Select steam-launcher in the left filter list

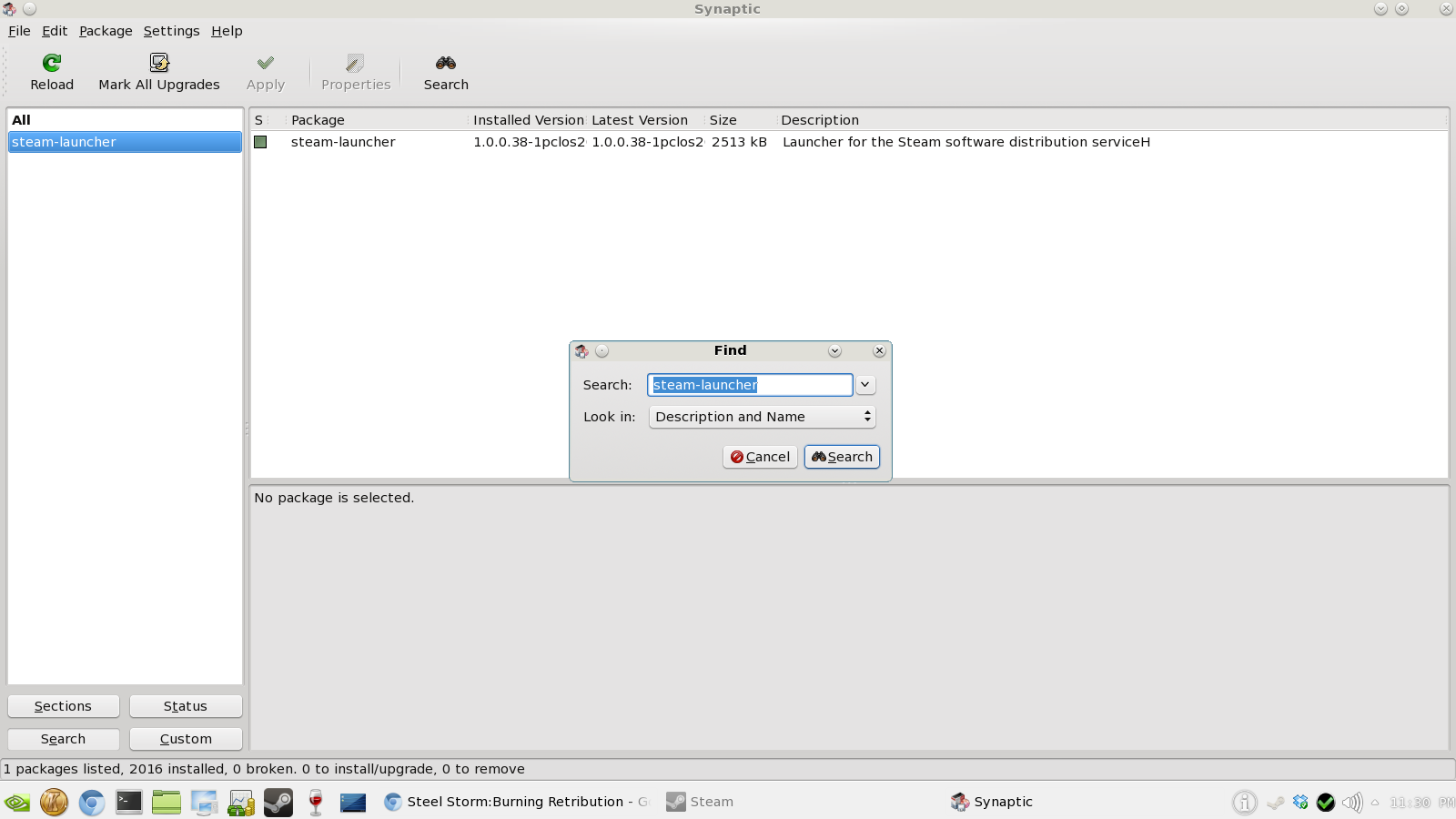click(x=125, y=142)
